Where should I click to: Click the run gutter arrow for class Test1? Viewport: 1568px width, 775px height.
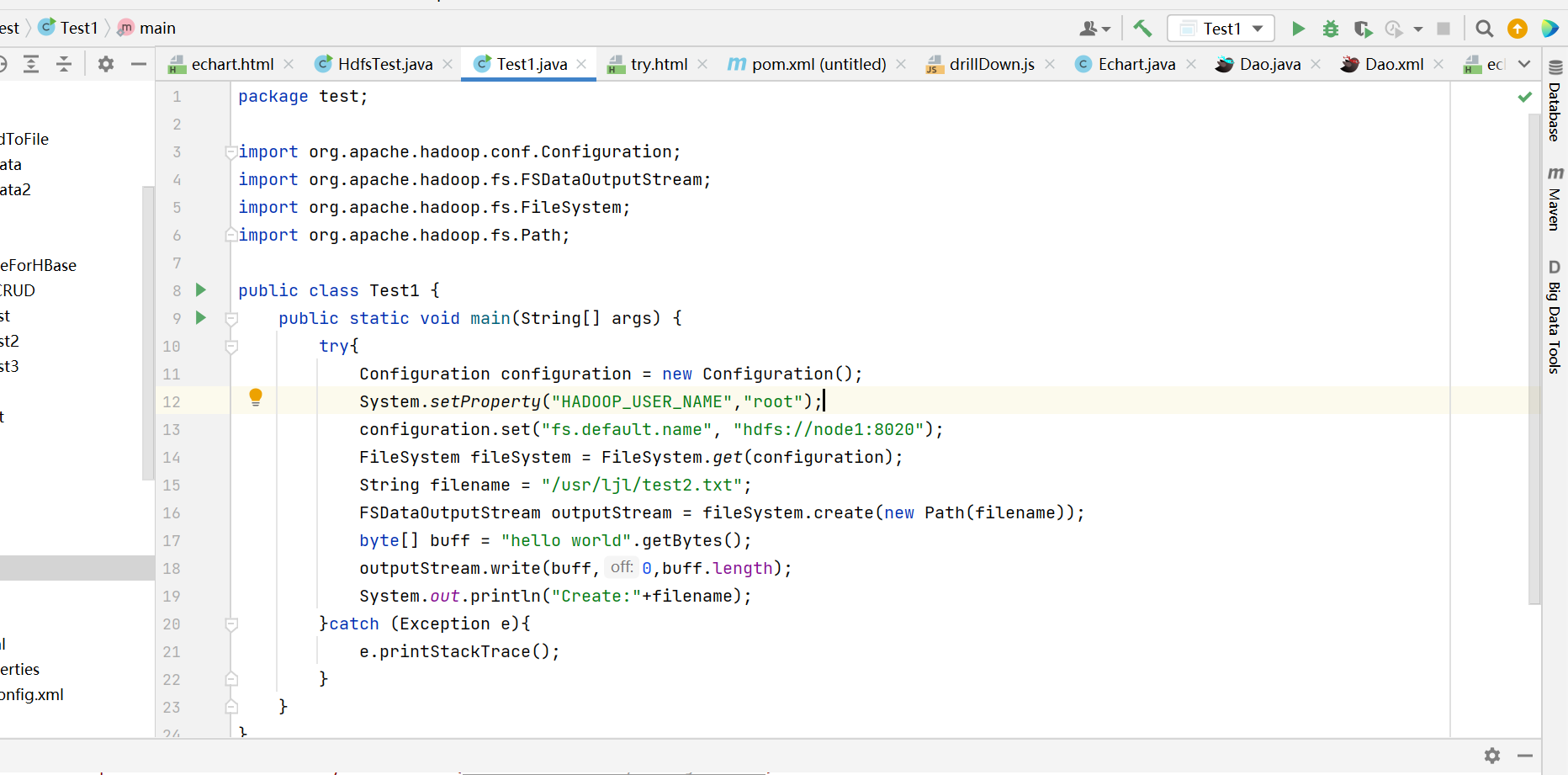201,290
